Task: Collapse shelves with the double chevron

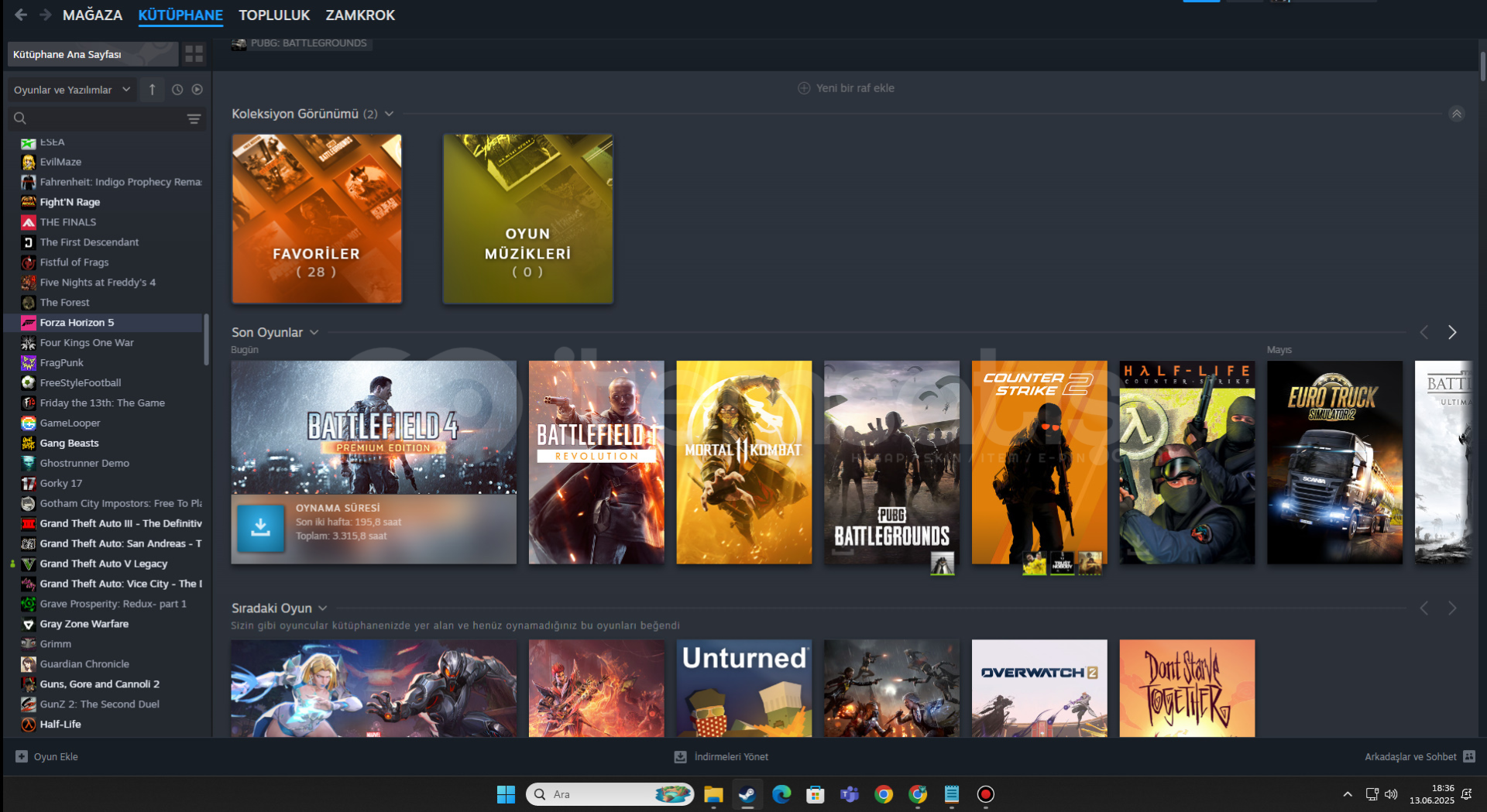Action: (x=1456, y=114)
